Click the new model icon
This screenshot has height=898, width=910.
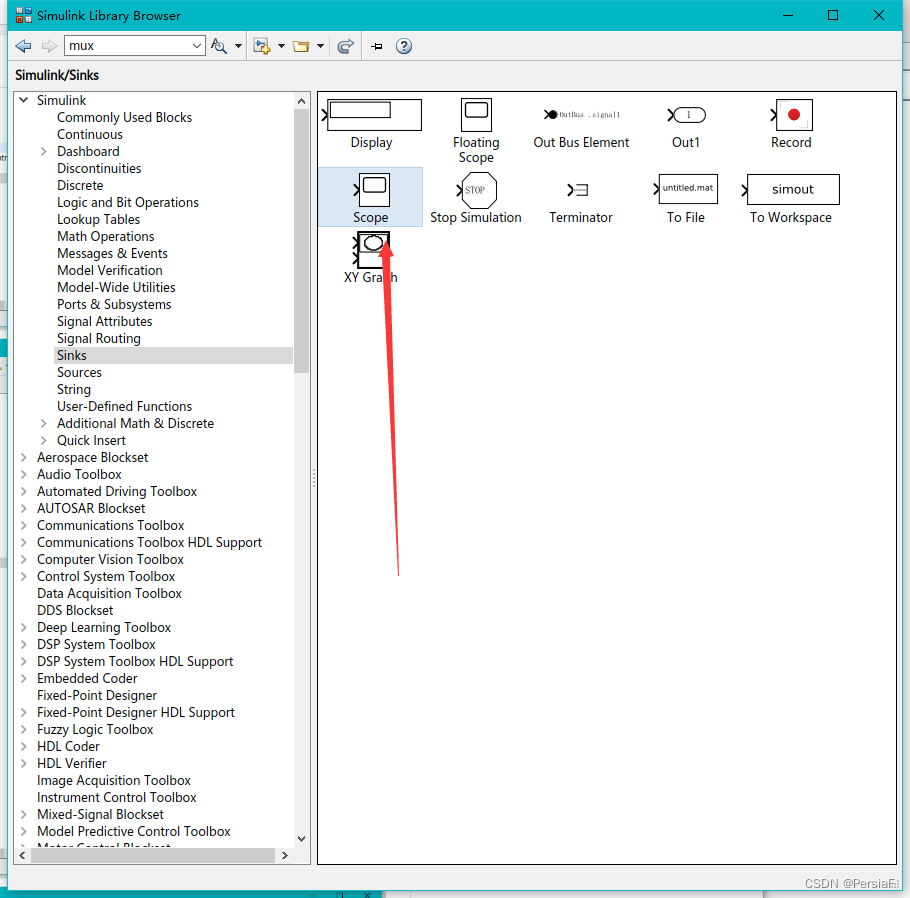click(262, 46)
